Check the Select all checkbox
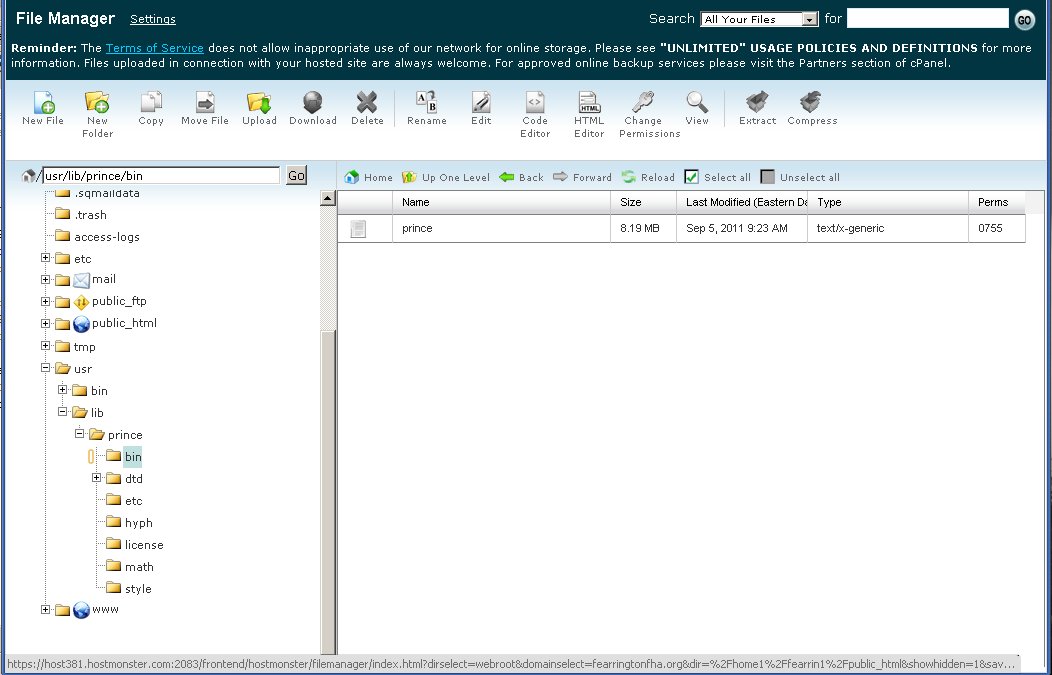1052x675 pixels. coord(692,177)
